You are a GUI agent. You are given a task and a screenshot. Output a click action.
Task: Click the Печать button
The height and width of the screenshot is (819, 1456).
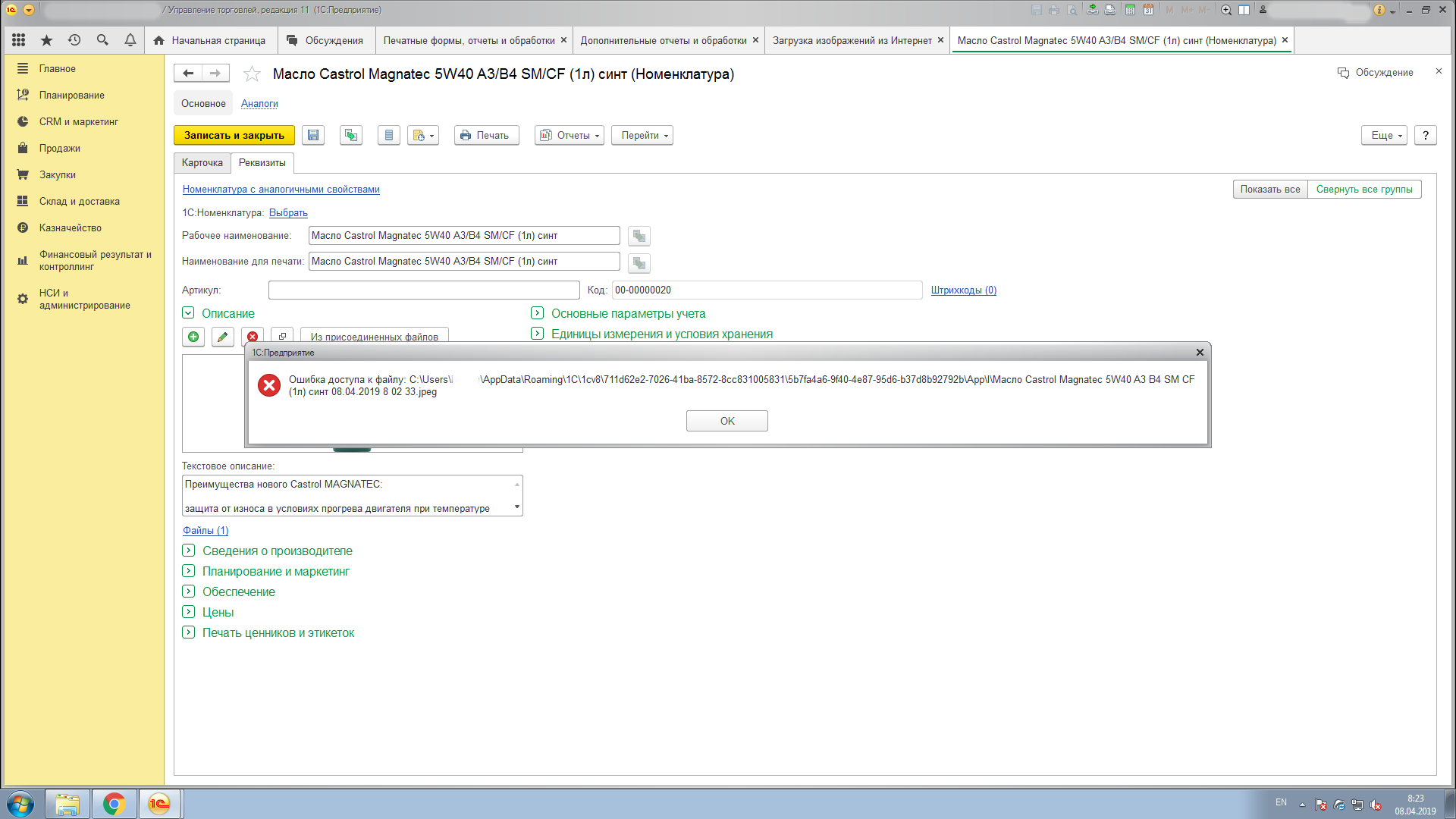tap(487, 135)
